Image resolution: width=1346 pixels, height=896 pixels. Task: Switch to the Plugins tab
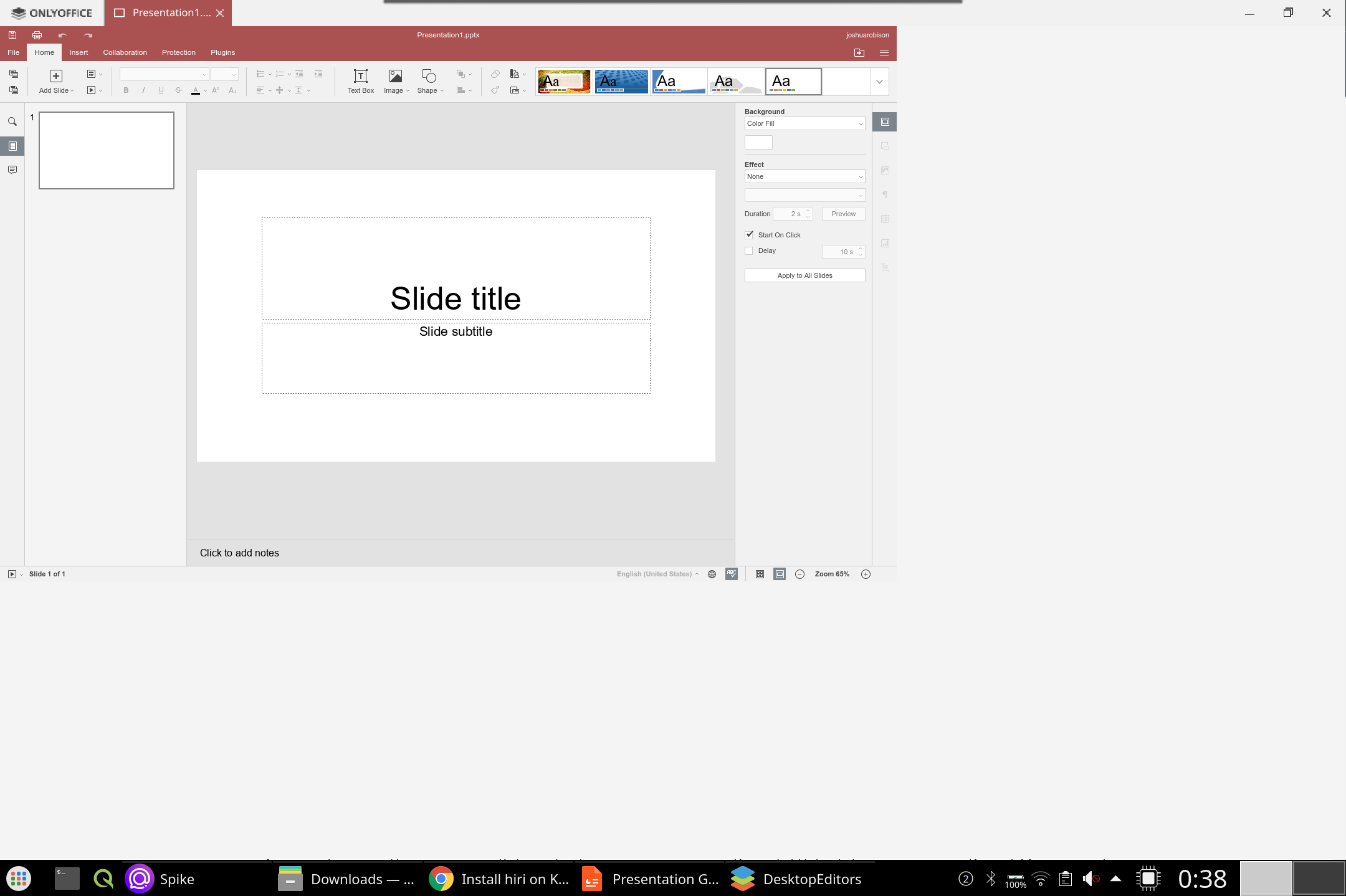click(x=223, y=52)
